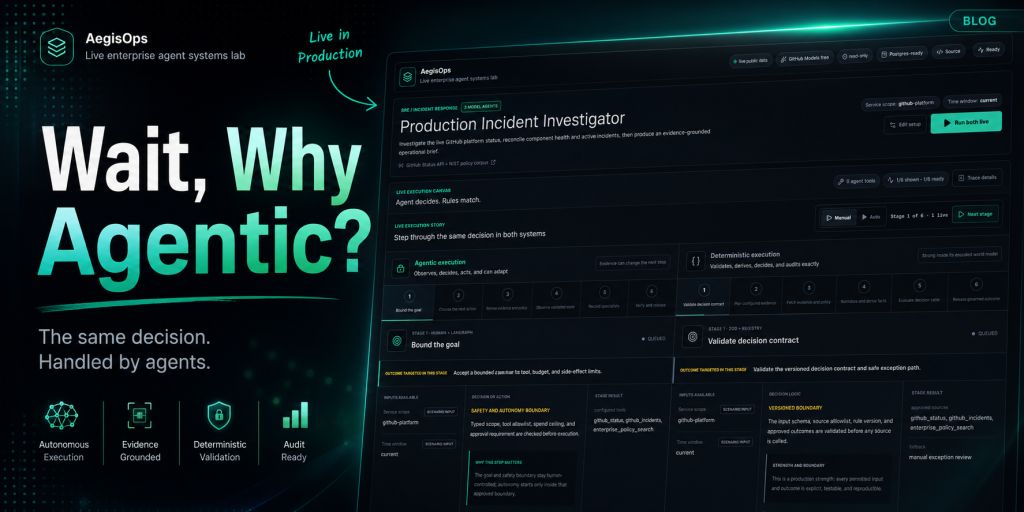1024x512 pixels.
Task: Select deterministic step 2 Plan configured evidence
Action: pyautogui.click(x=756, y=294)
